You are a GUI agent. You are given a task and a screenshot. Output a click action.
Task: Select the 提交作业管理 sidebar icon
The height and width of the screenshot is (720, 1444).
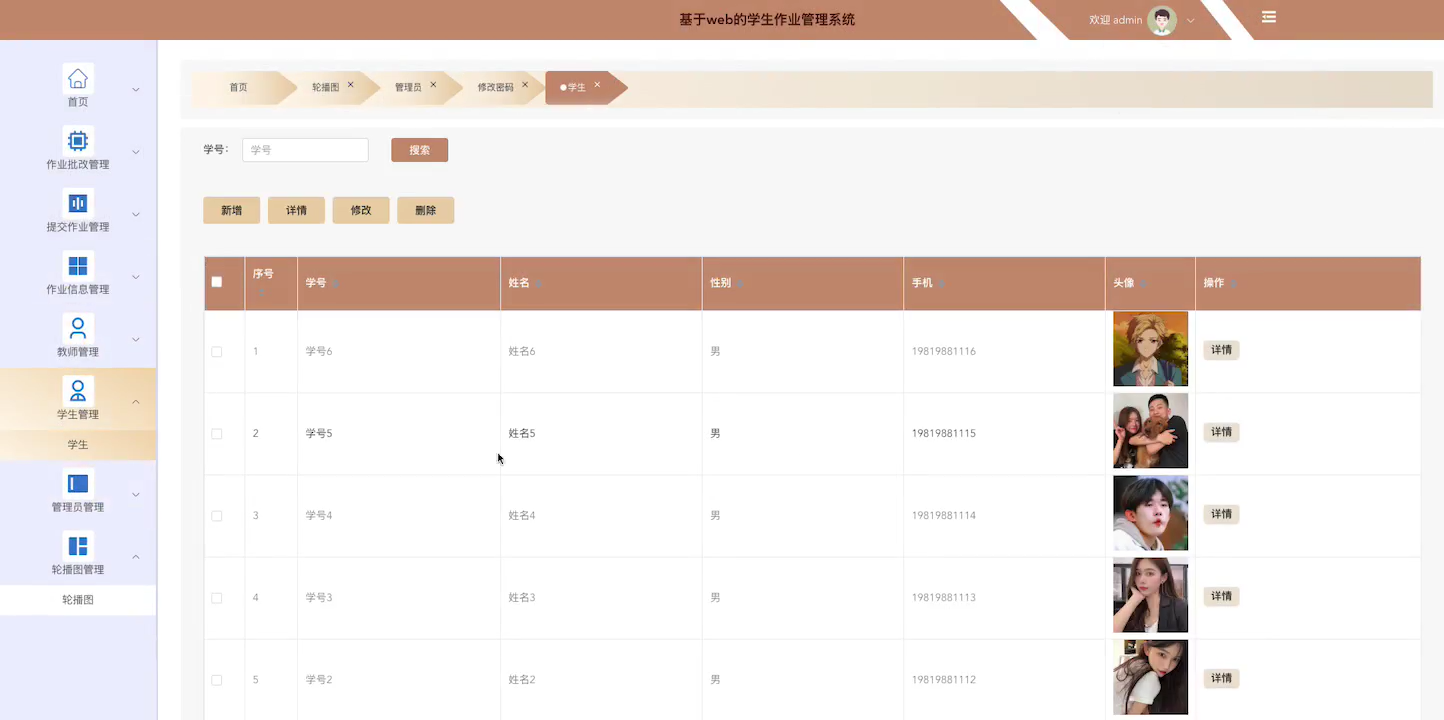tap(78, 203)
